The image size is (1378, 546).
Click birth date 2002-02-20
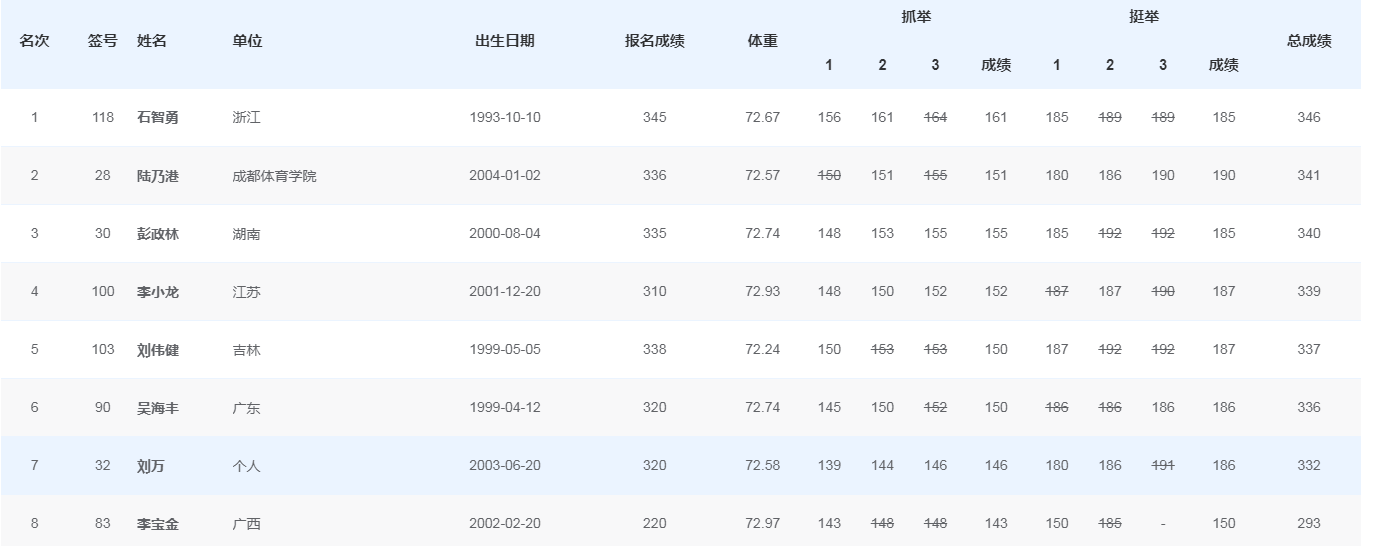[505, 523]
